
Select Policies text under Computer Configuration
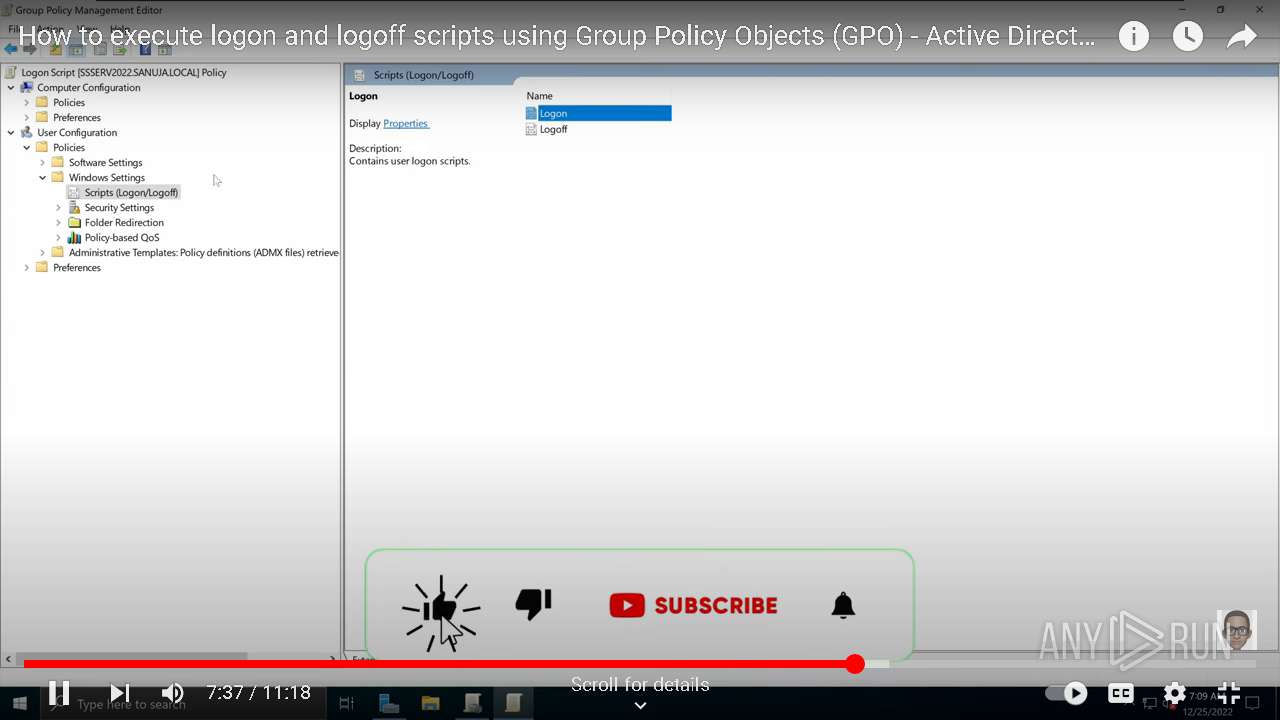(69, 102)
